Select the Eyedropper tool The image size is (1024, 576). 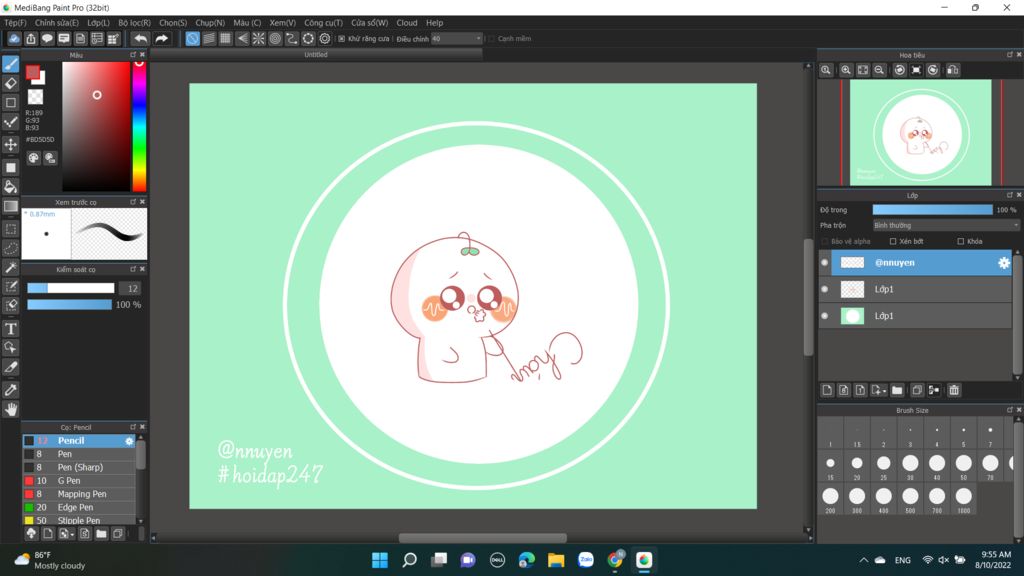[11, 390]
